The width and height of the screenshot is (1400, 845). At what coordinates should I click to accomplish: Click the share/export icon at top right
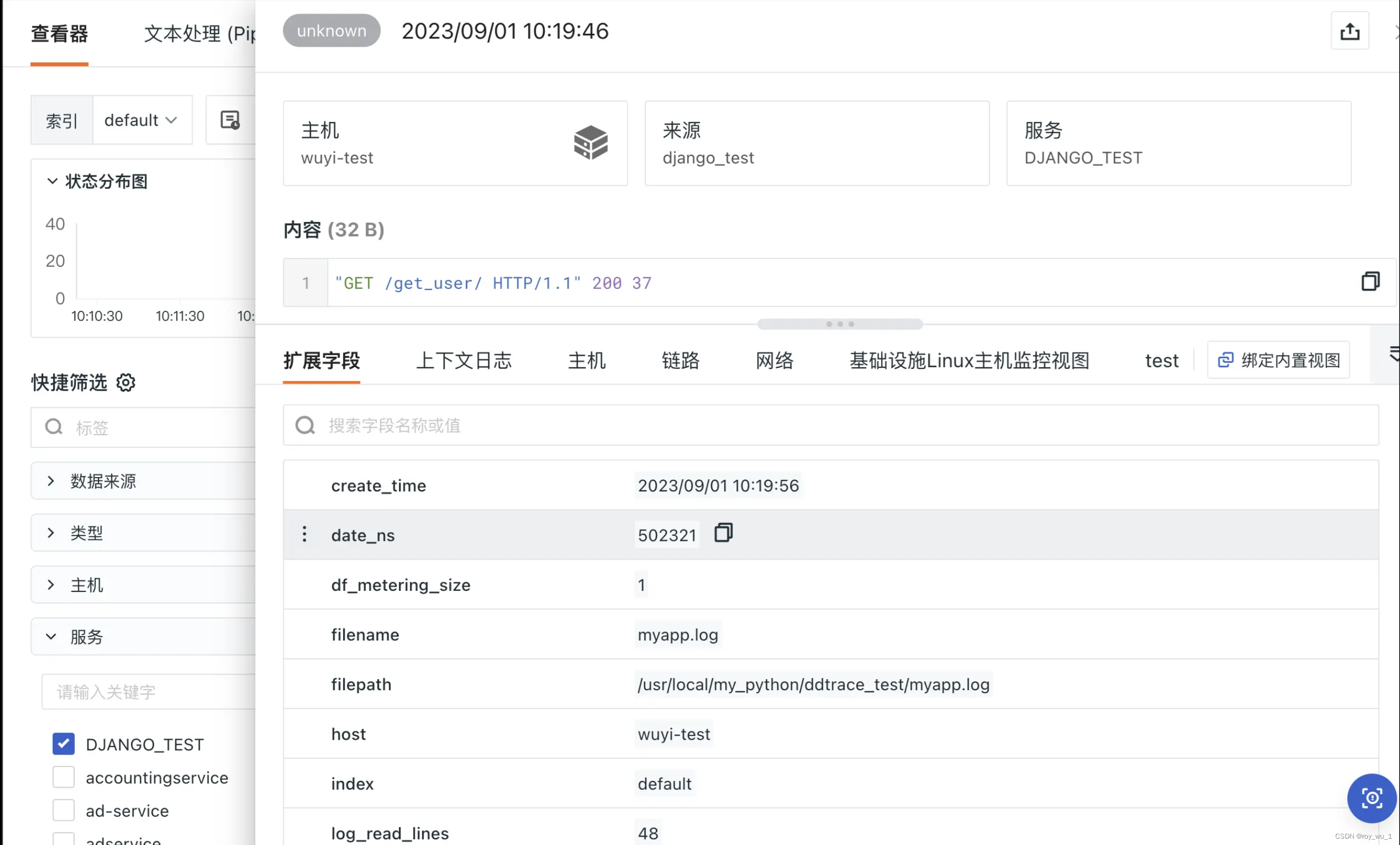1351,31
